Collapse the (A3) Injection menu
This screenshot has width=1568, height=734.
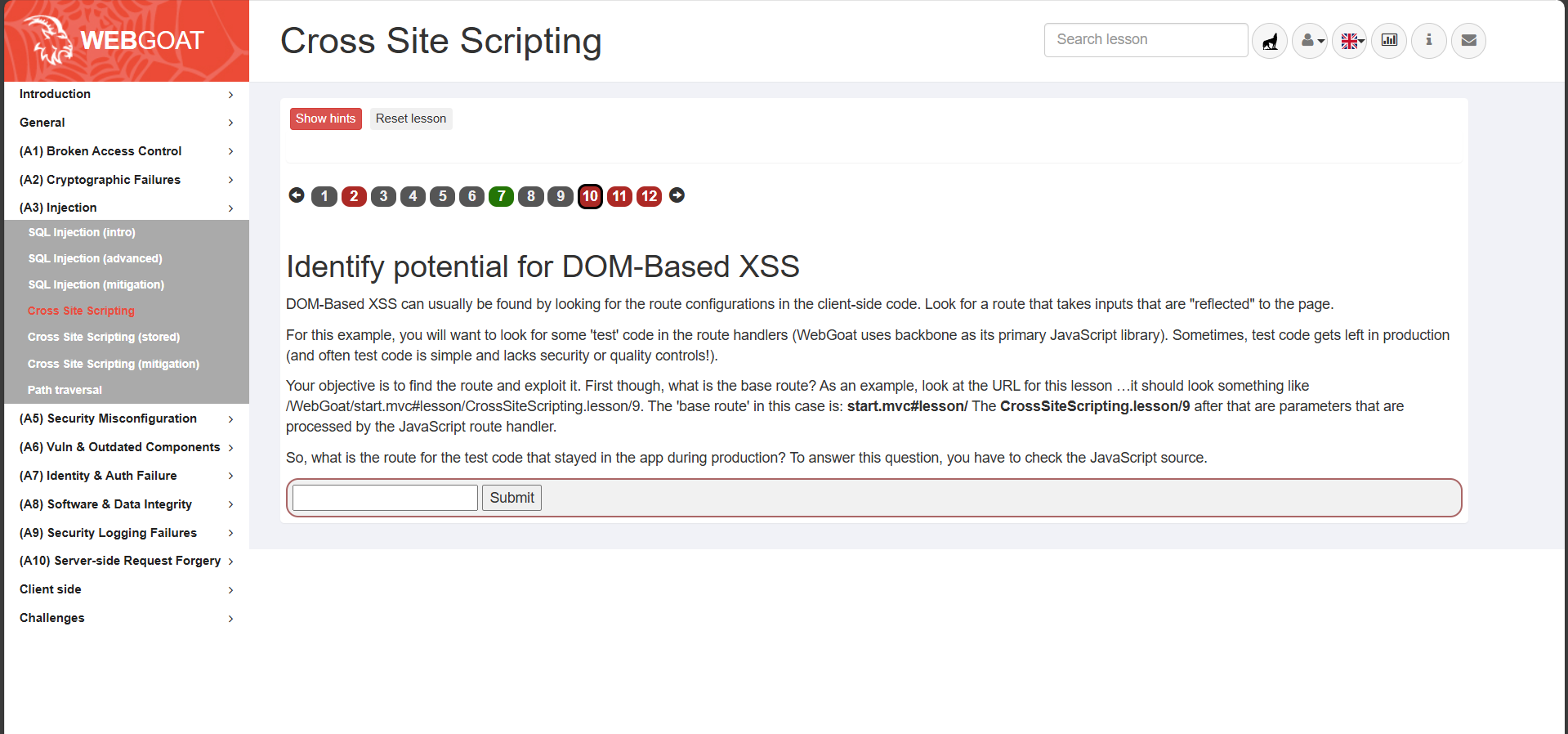127,208
